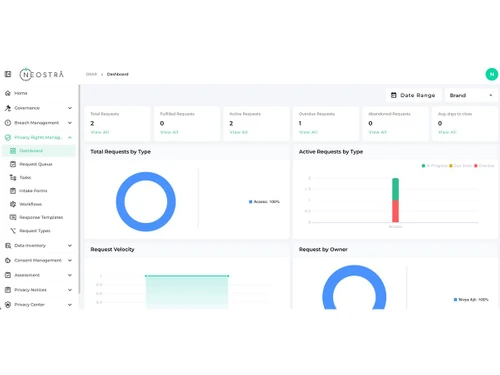Click the Privacy Notices icon
This screenshot has height=375, width=500.
click(x=8, y=290)
